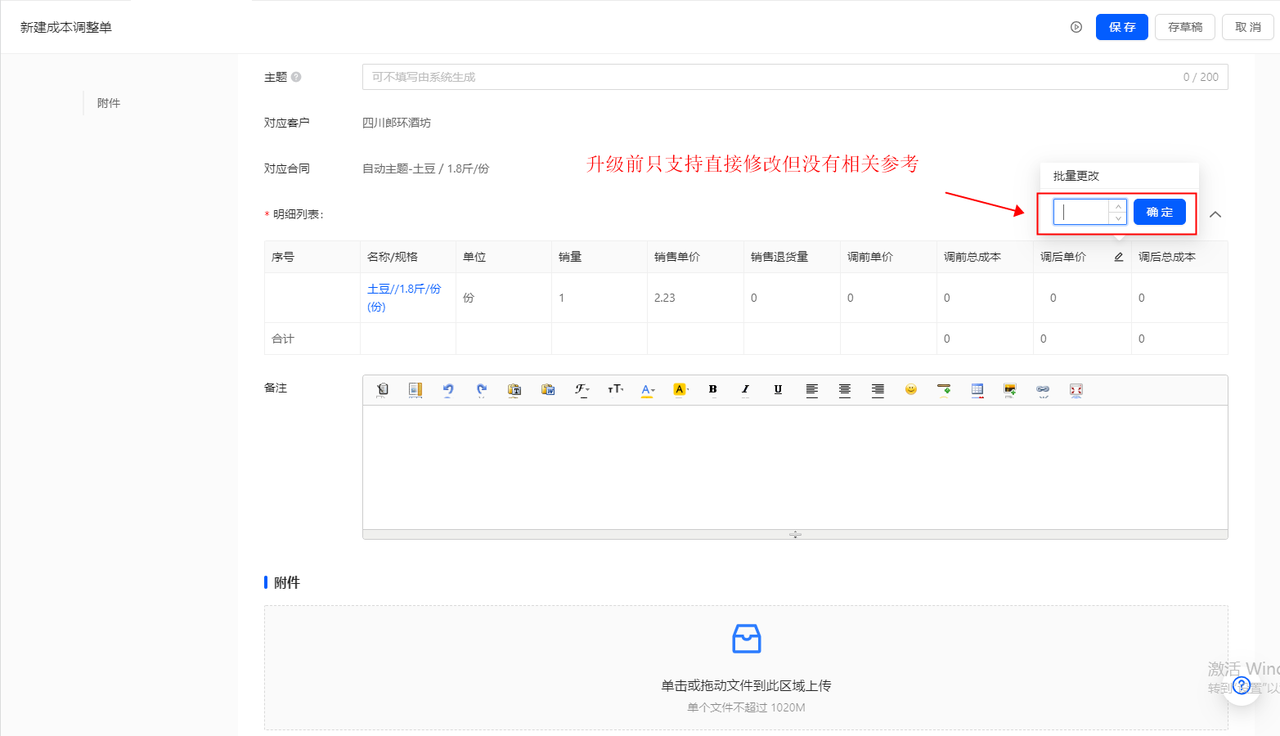This screenshot has width=1280, height=736.
Task: Click paste as plain text icon
Action: pos(514,390)
